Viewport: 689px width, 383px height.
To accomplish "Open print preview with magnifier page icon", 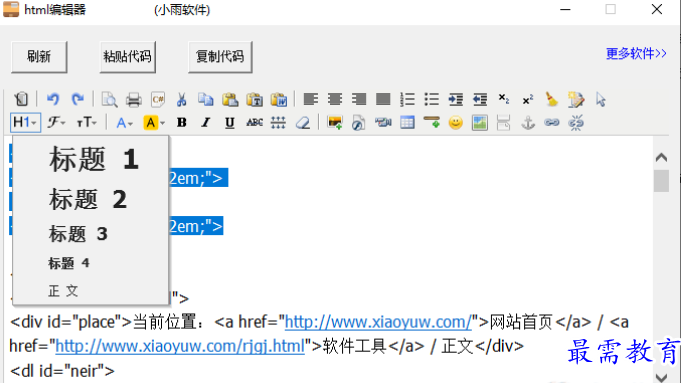I will pyautogui.click(x=109, y=100).
